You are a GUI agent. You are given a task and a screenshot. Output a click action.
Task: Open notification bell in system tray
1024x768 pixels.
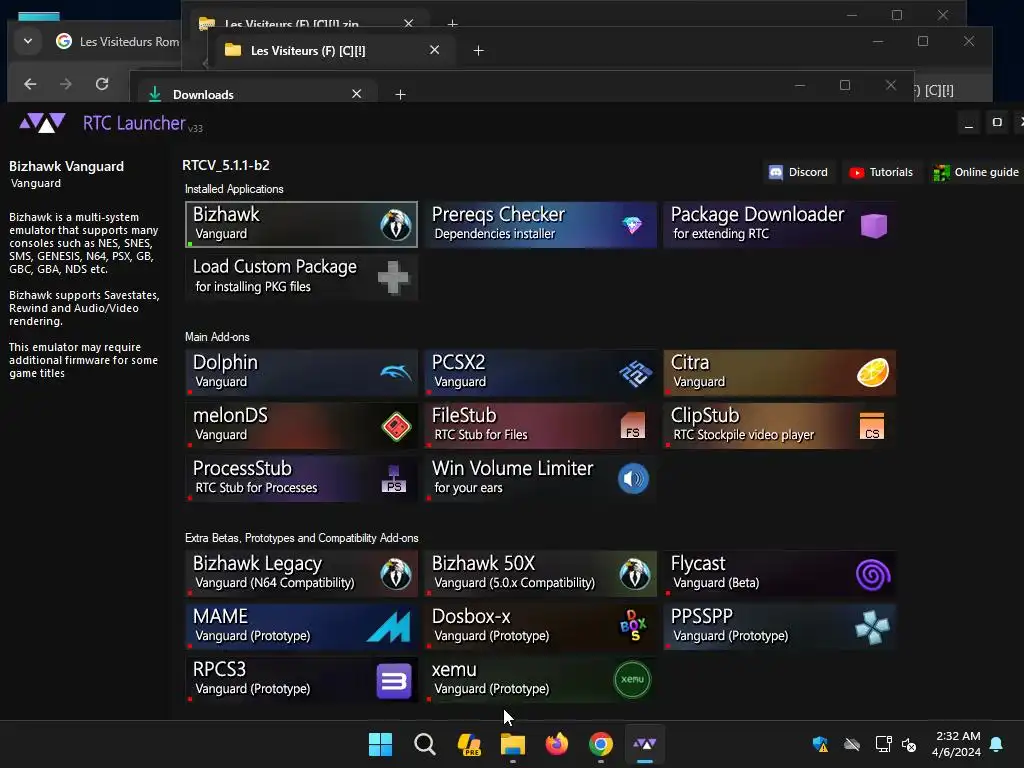(x=997, y=744)
